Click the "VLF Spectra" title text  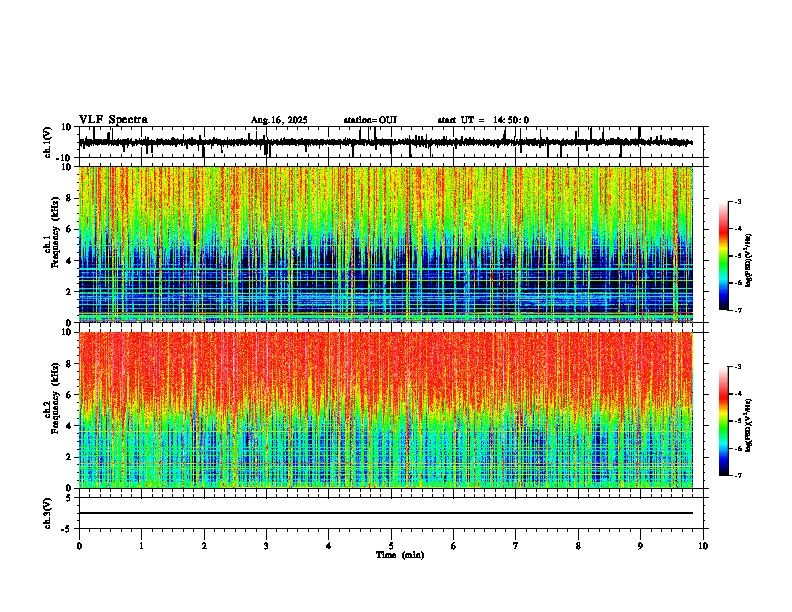click(113, 120)
